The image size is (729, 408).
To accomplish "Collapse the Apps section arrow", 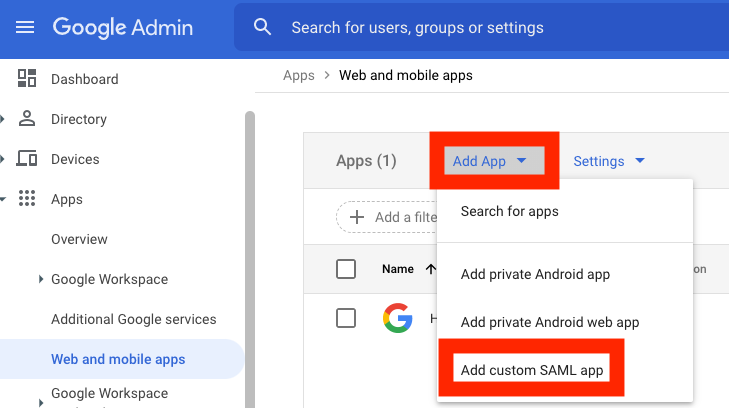I will (3, 199).
